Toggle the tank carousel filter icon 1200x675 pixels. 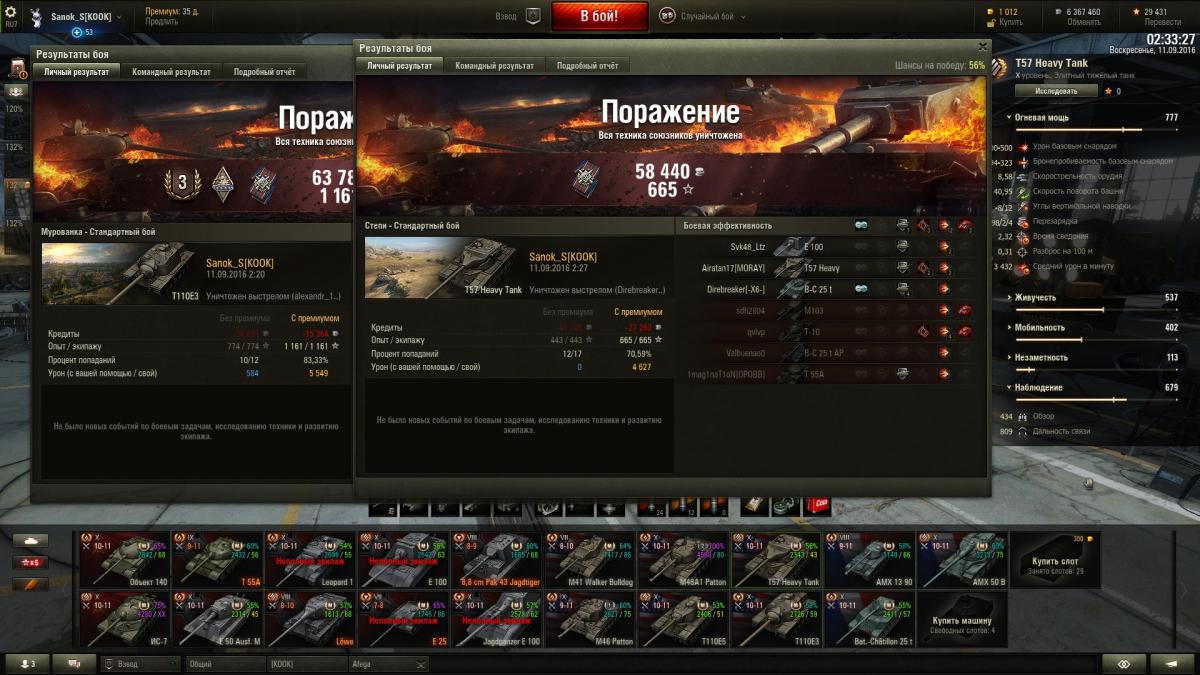pyautogui.click(x=30, y=540)
